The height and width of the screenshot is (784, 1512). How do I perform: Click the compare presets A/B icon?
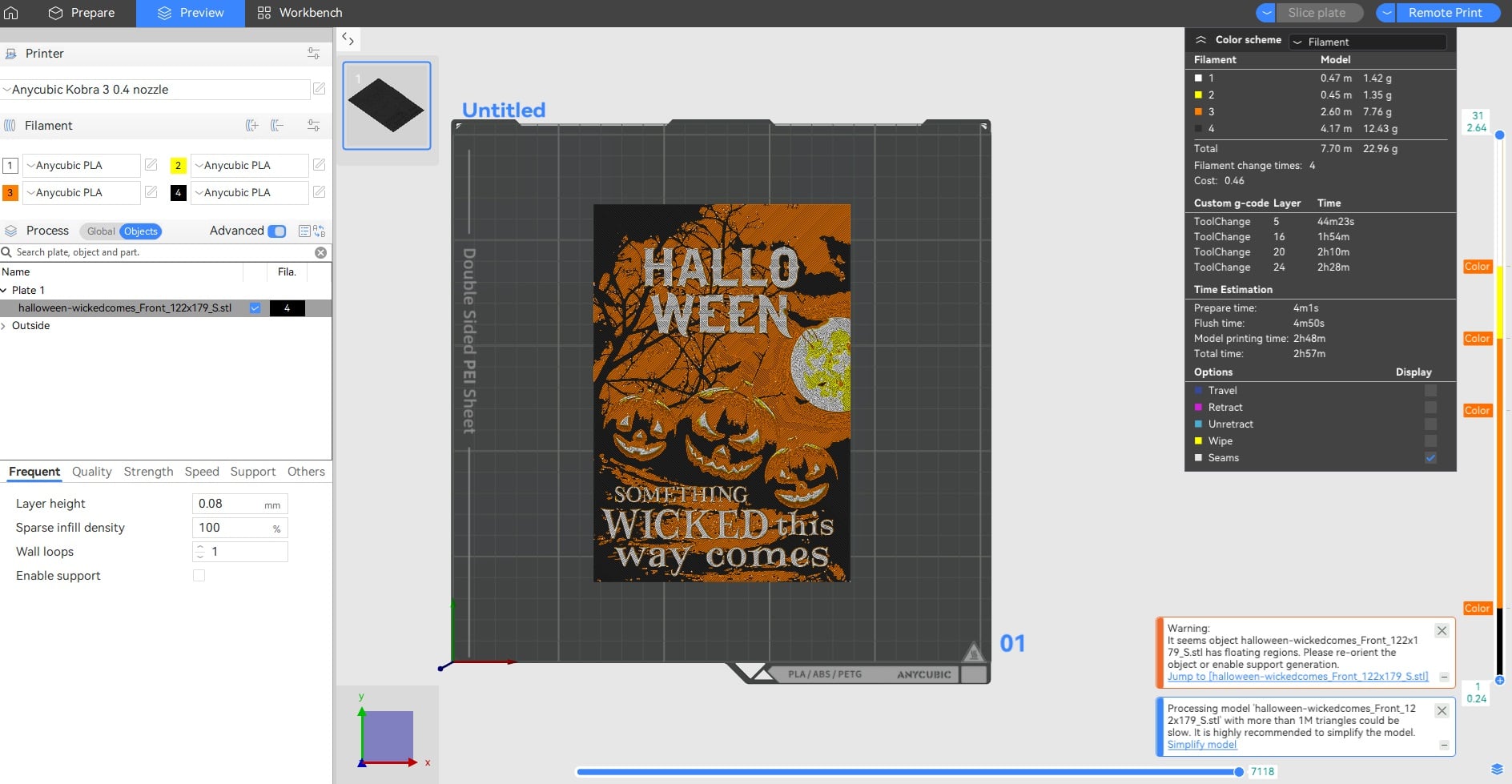pyautogui.click(x=319, y=231)
